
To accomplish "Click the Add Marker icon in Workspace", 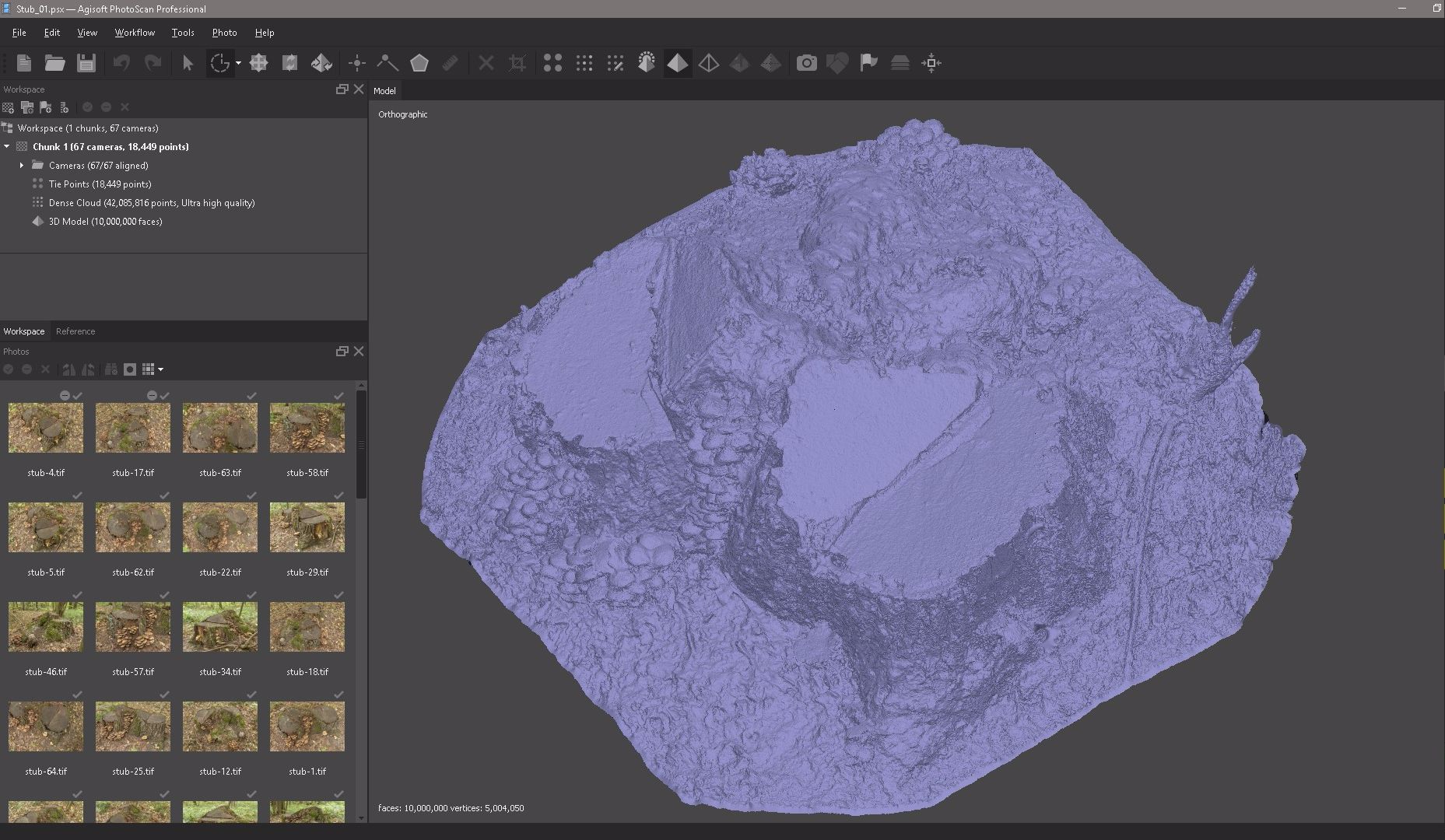I will point(46,107).
